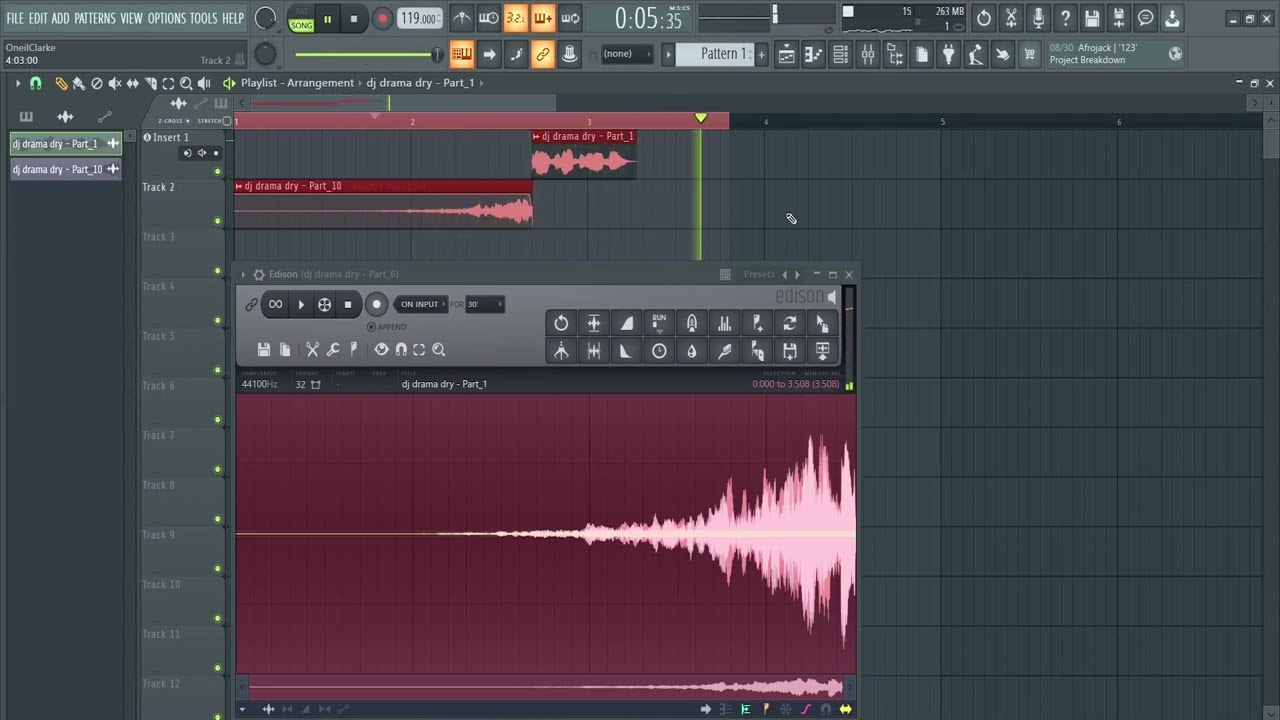1280x720 pixels.
Task: Click the playlist playhead marker
Action: pyautogui.click(x=701, y=118)
